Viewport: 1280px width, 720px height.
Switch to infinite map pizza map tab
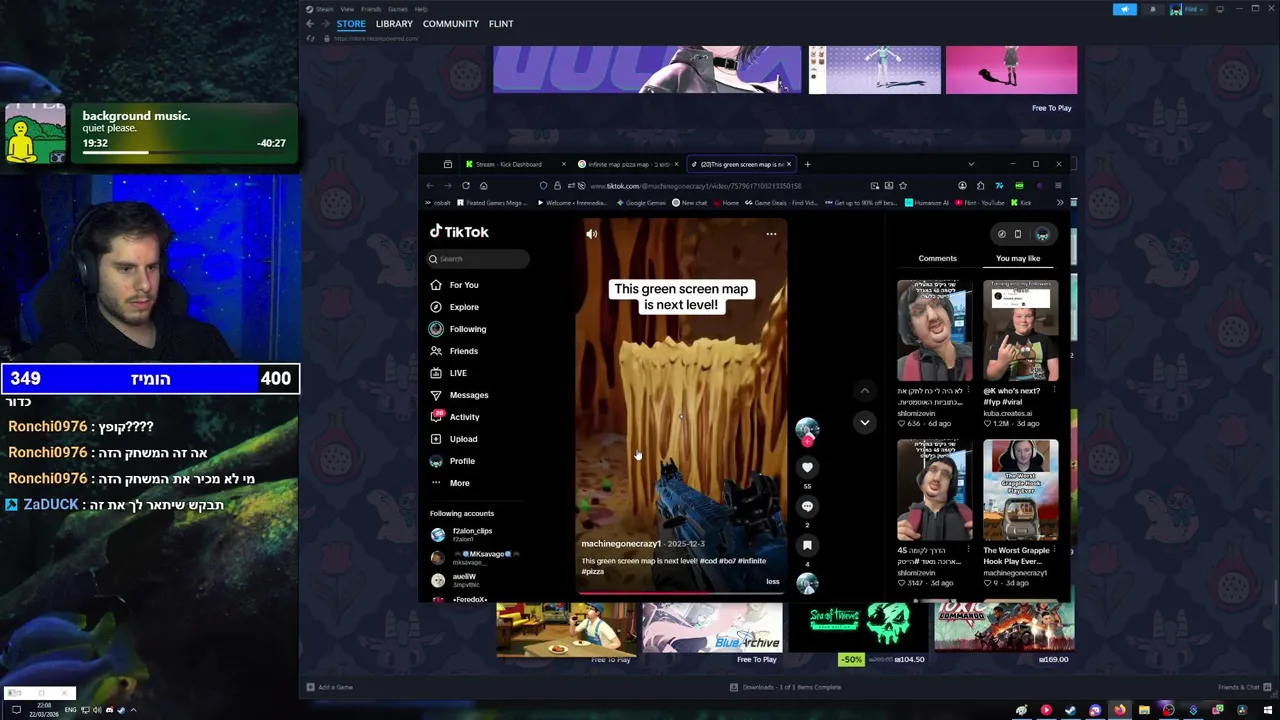627,164
